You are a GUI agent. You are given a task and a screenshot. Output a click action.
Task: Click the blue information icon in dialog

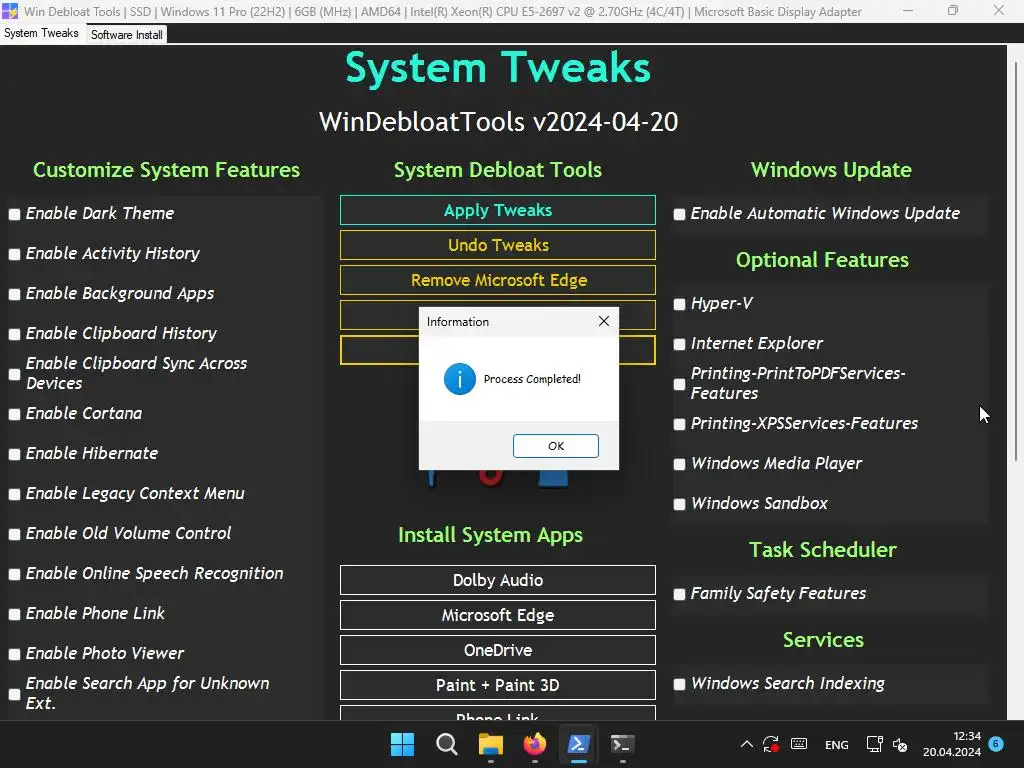click(x=460, y=379)
